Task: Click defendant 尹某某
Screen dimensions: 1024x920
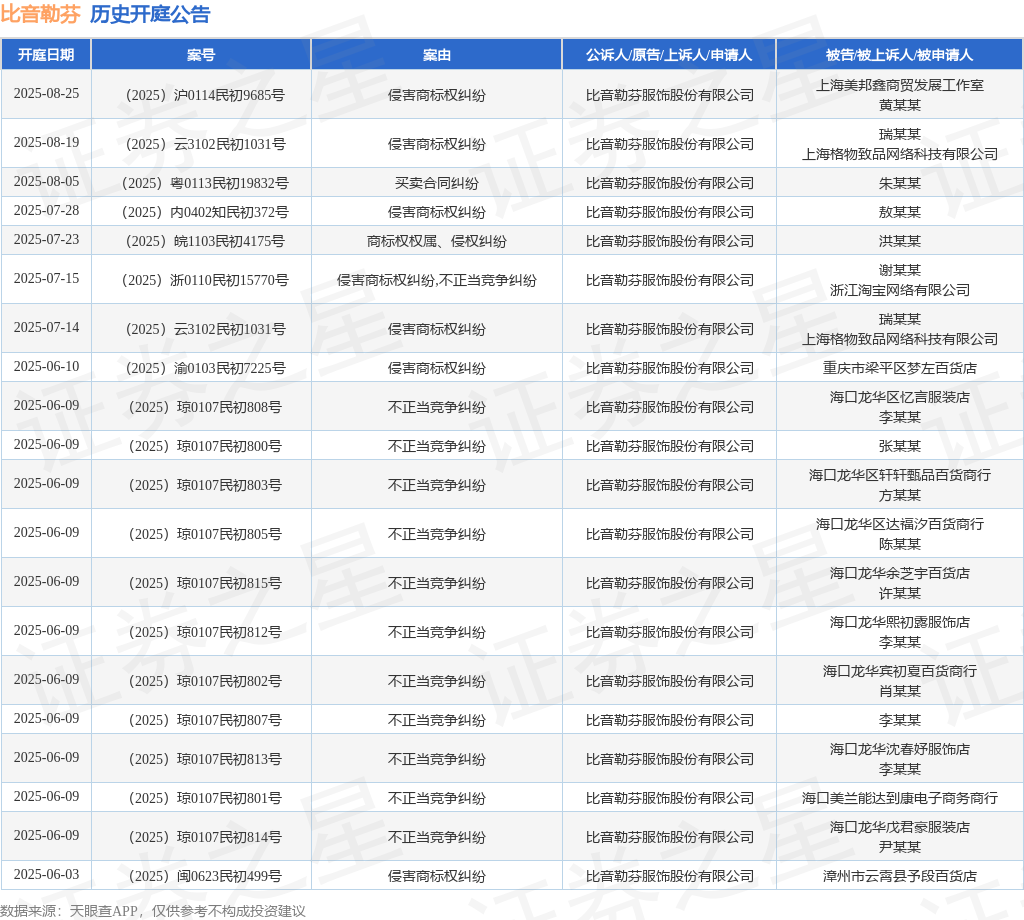Action: pyautogui.click(x=899, y=848)
